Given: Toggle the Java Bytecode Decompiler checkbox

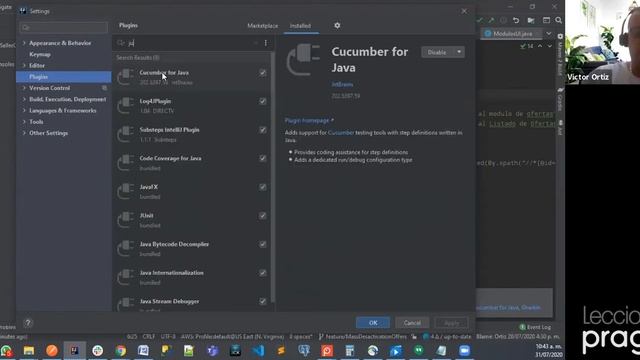Looking at the screenshot, I should pos(262,244).
